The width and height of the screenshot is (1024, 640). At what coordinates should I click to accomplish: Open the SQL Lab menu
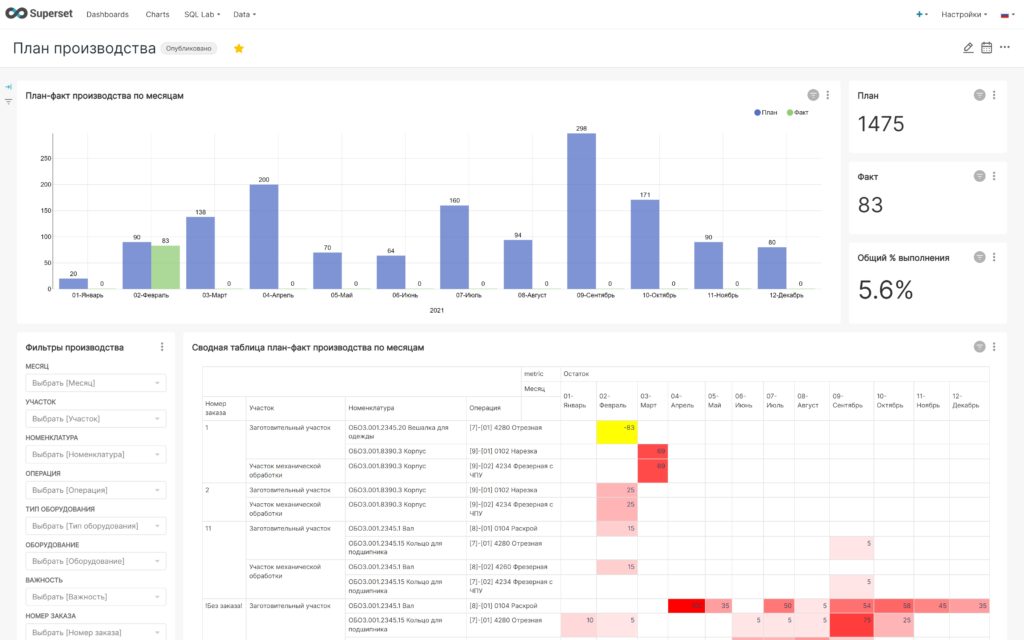(202, 14)
